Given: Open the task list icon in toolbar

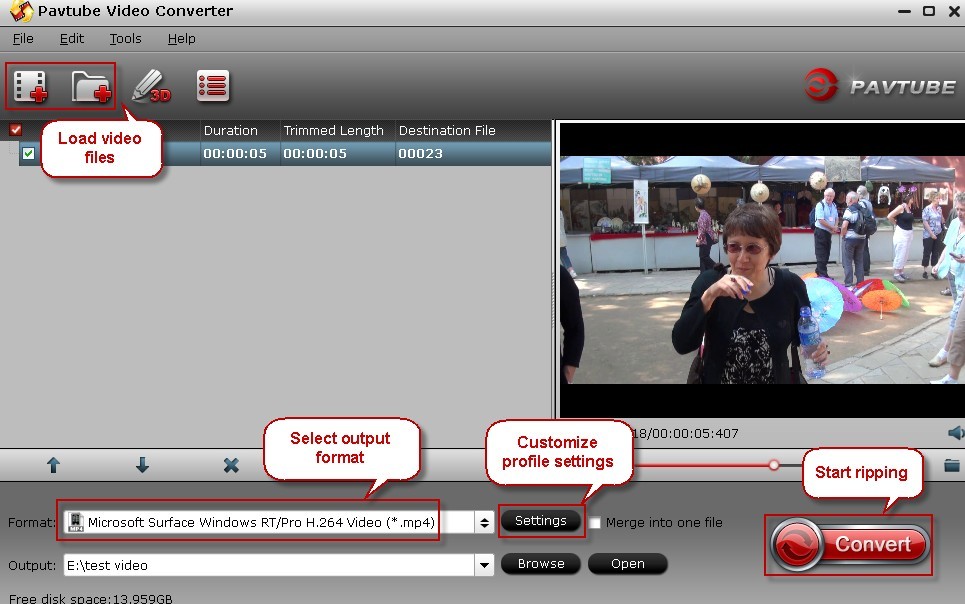Looking at the screenshot, I should [x=213, y=86].
